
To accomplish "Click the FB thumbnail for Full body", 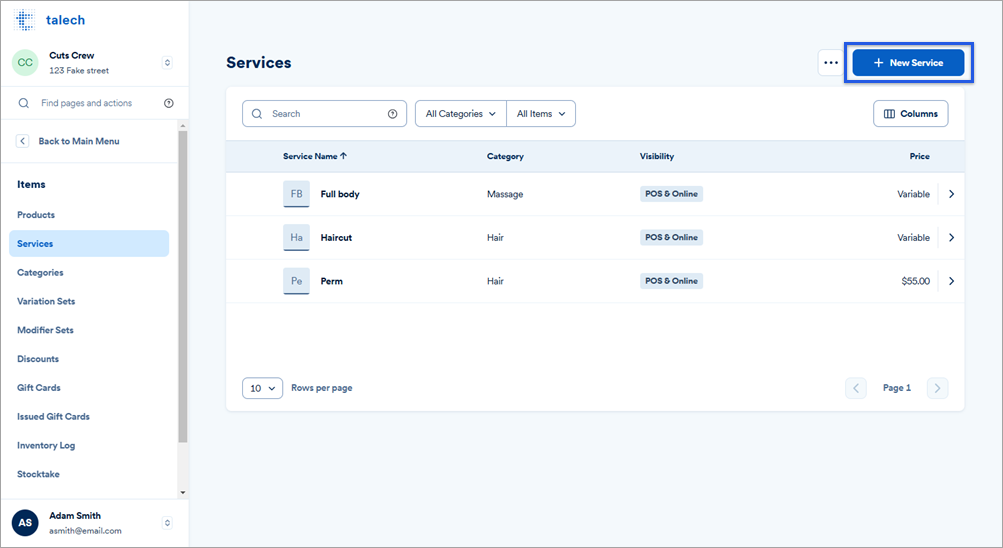I will coord(296,194).
